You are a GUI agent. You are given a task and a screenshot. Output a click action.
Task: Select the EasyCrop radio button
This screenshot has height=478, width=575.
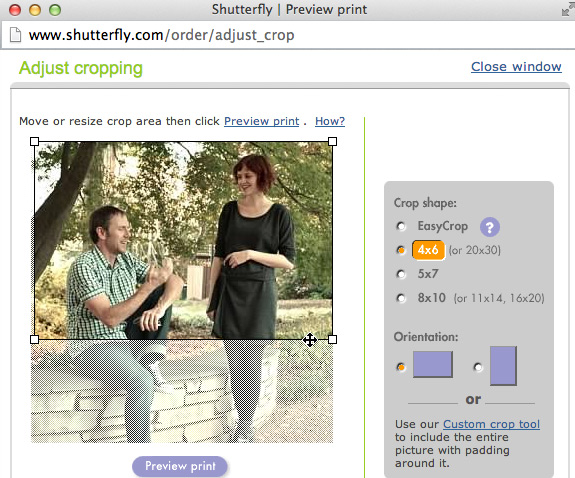click(401, 226)
